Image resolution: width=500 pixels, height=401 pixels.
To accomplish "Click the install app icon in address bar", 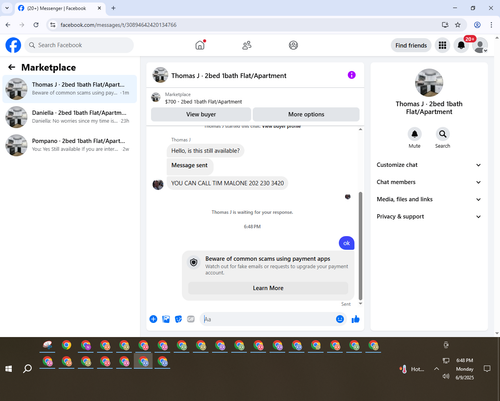I will [445, 25].
